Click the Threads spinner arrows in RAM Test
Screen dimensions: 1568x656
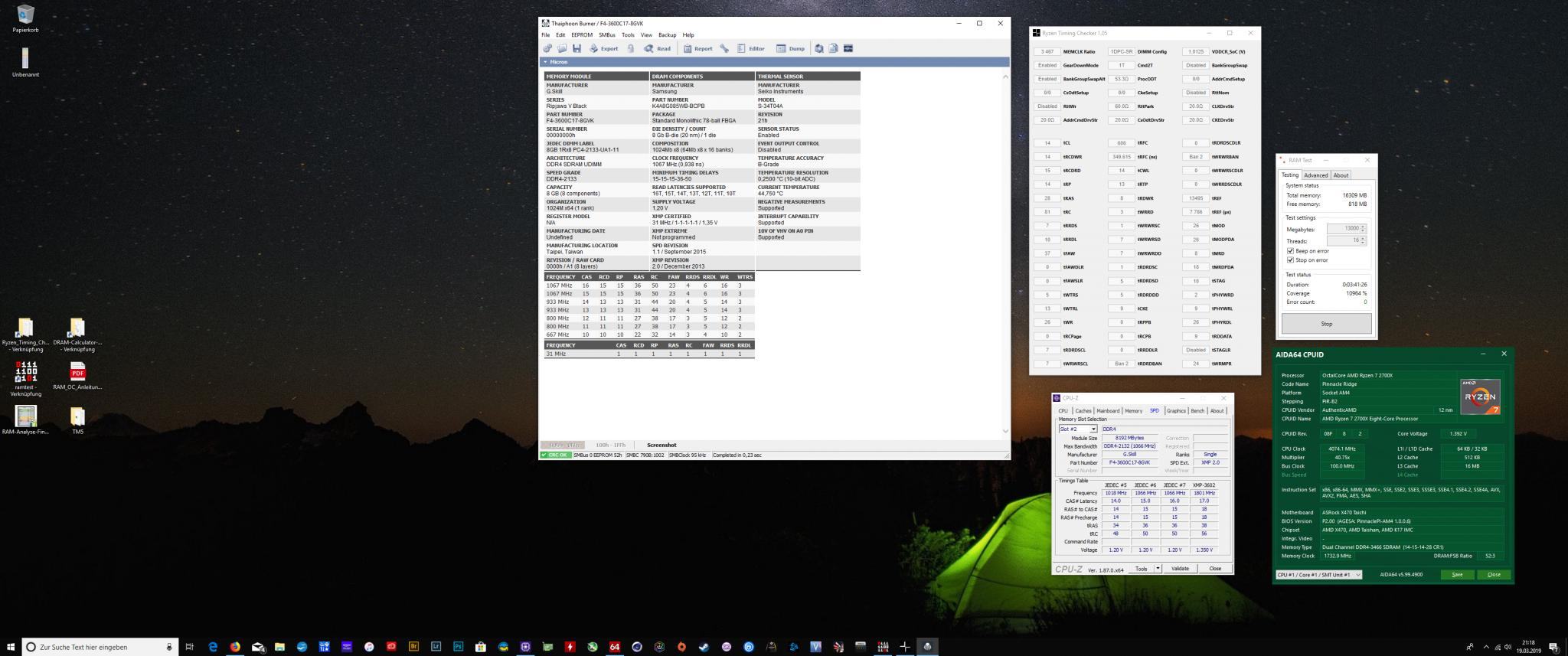click(x=1363, y=241)
